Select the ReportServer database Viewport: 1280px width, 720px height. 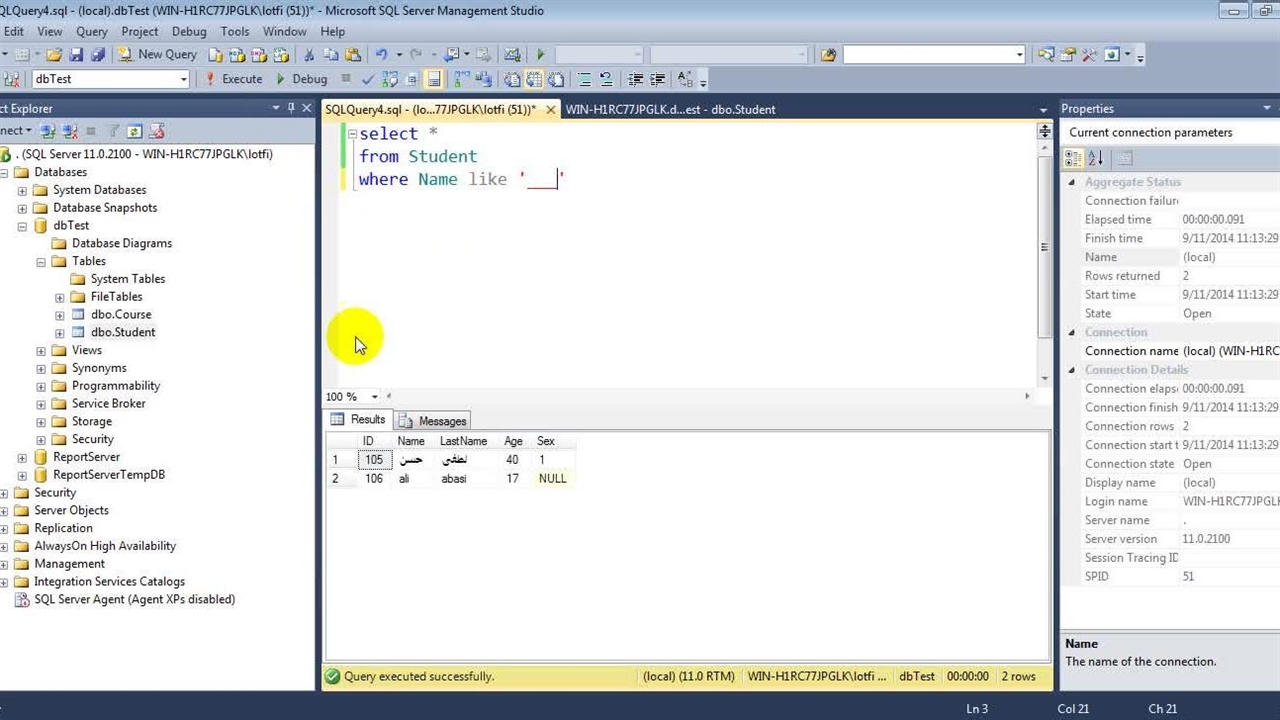click(x=86, y=457)
